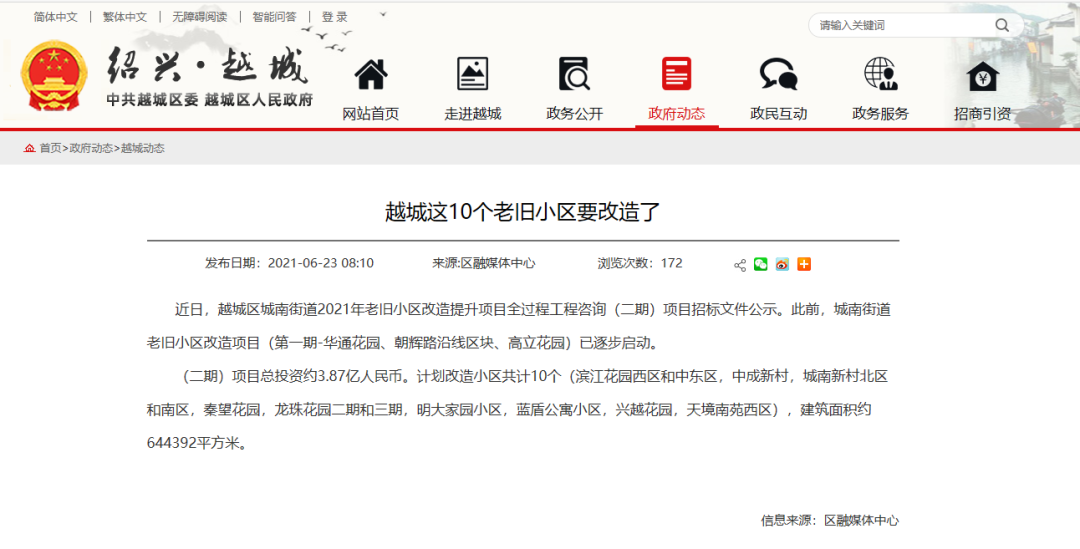Click the 政民互动 chat bubbles icon
Viewport: 1080px width, 549px height.
[x=778, y=75]
